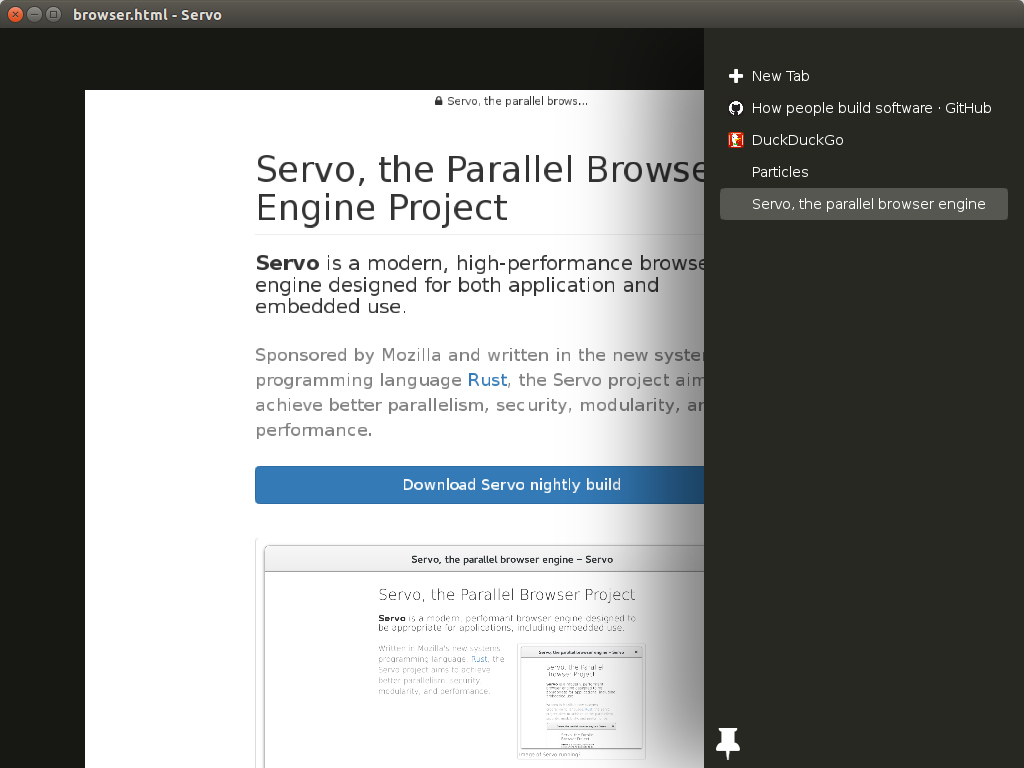Click the GitHub octocat favicon in the sidebar

tap(736, 108)
